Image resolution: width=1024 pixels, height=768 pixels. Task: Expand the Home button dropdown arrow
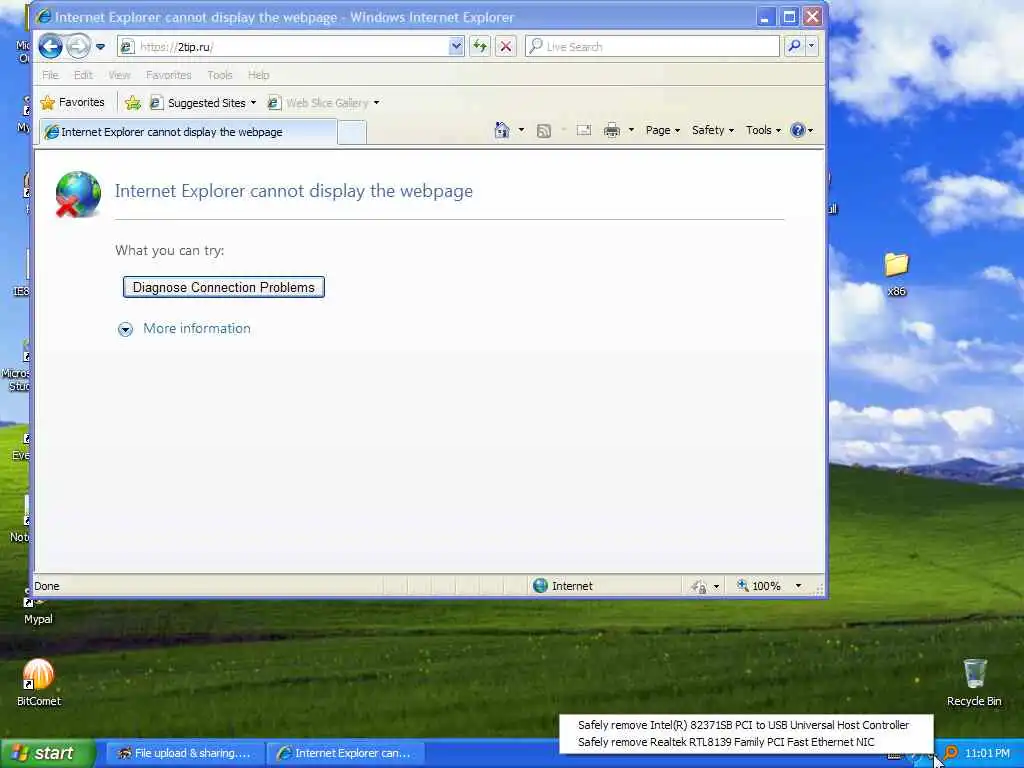pyautogui.click(x=521, y=130)
